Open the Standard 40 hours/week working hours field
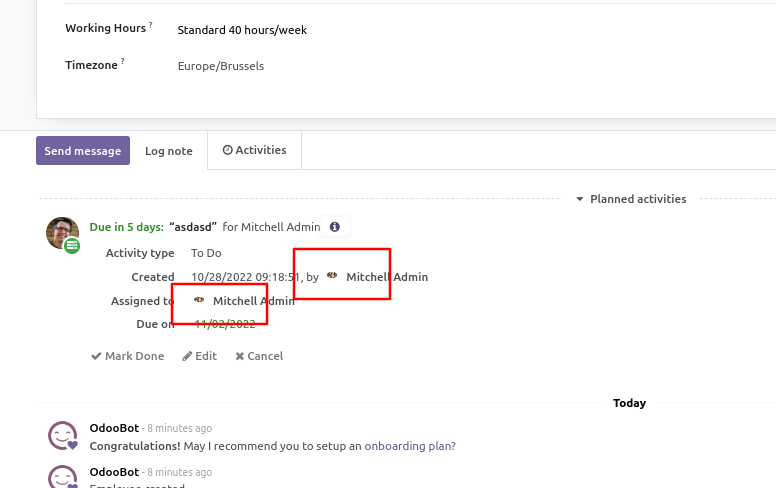 coord(242,30)
